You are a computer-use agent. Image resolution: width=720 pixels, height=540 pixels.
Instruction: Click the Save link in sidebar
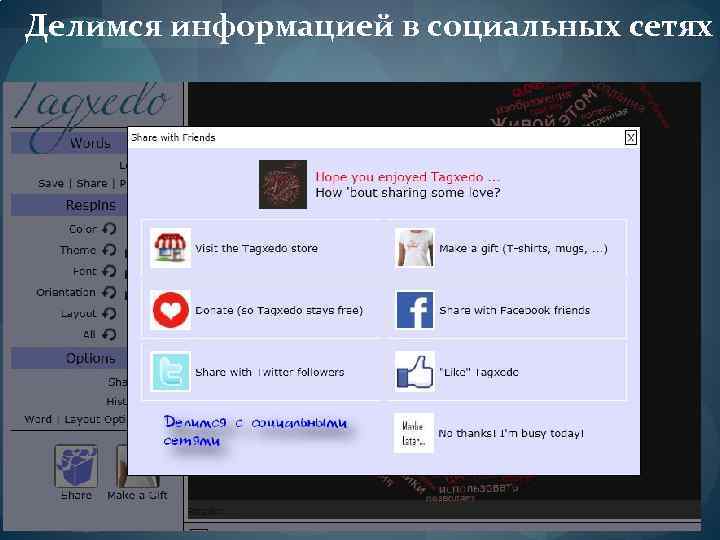tap(51, 184)
